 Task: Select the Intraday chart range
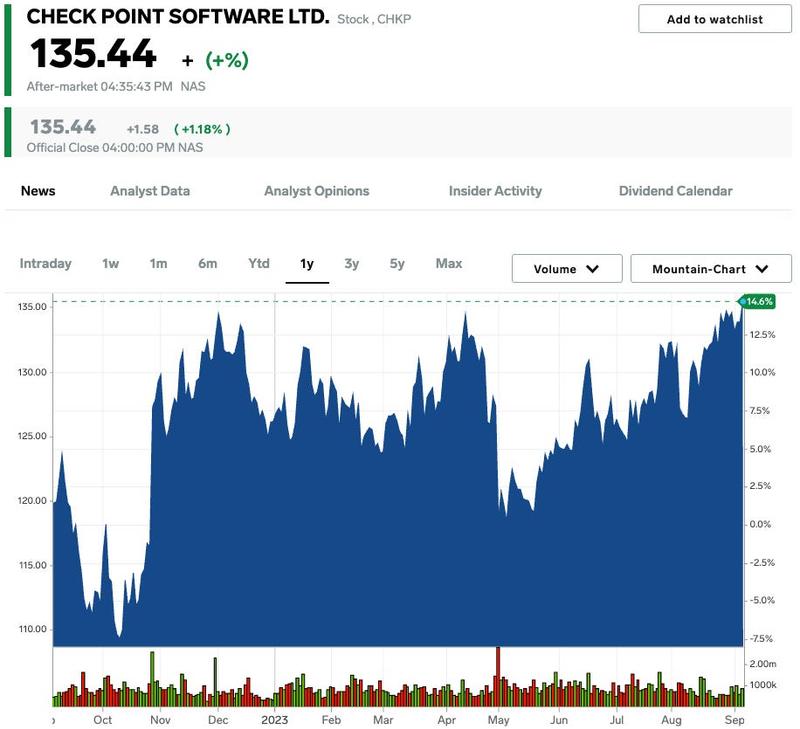pyautogui.click(x=45, y=263)
